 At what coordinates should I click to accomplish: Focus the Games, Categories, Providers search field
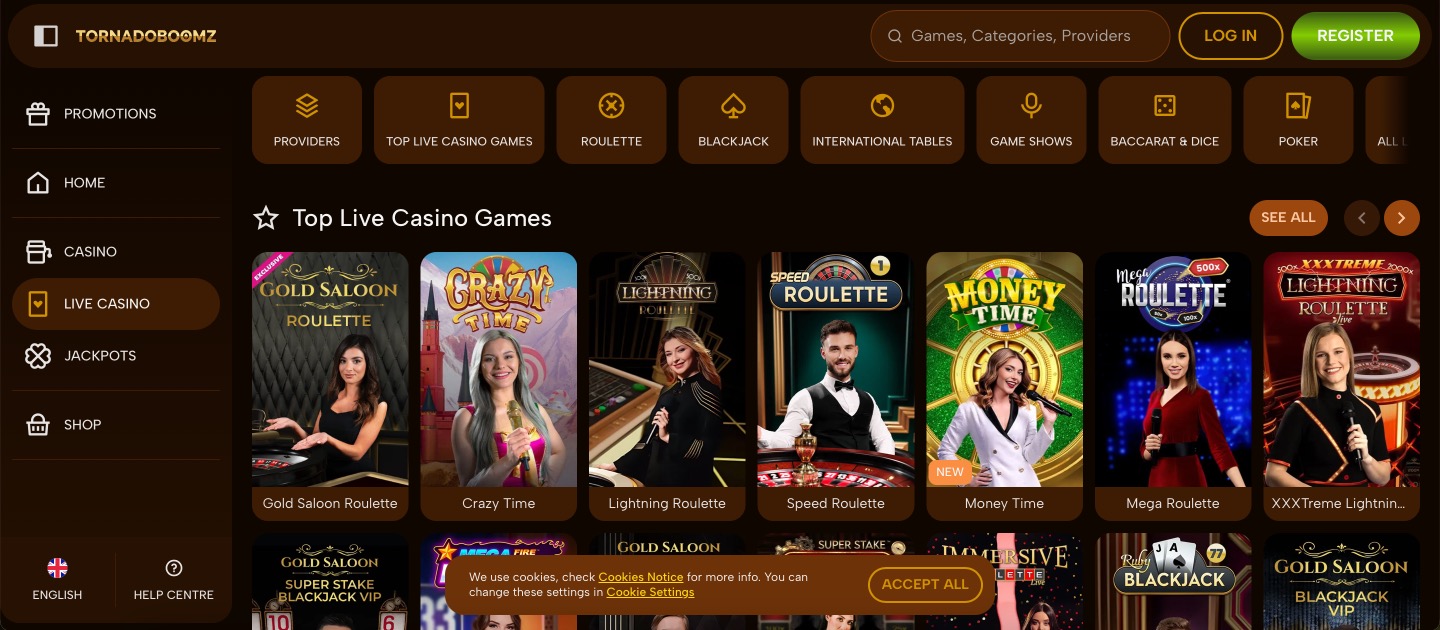tap(1020, 36)
